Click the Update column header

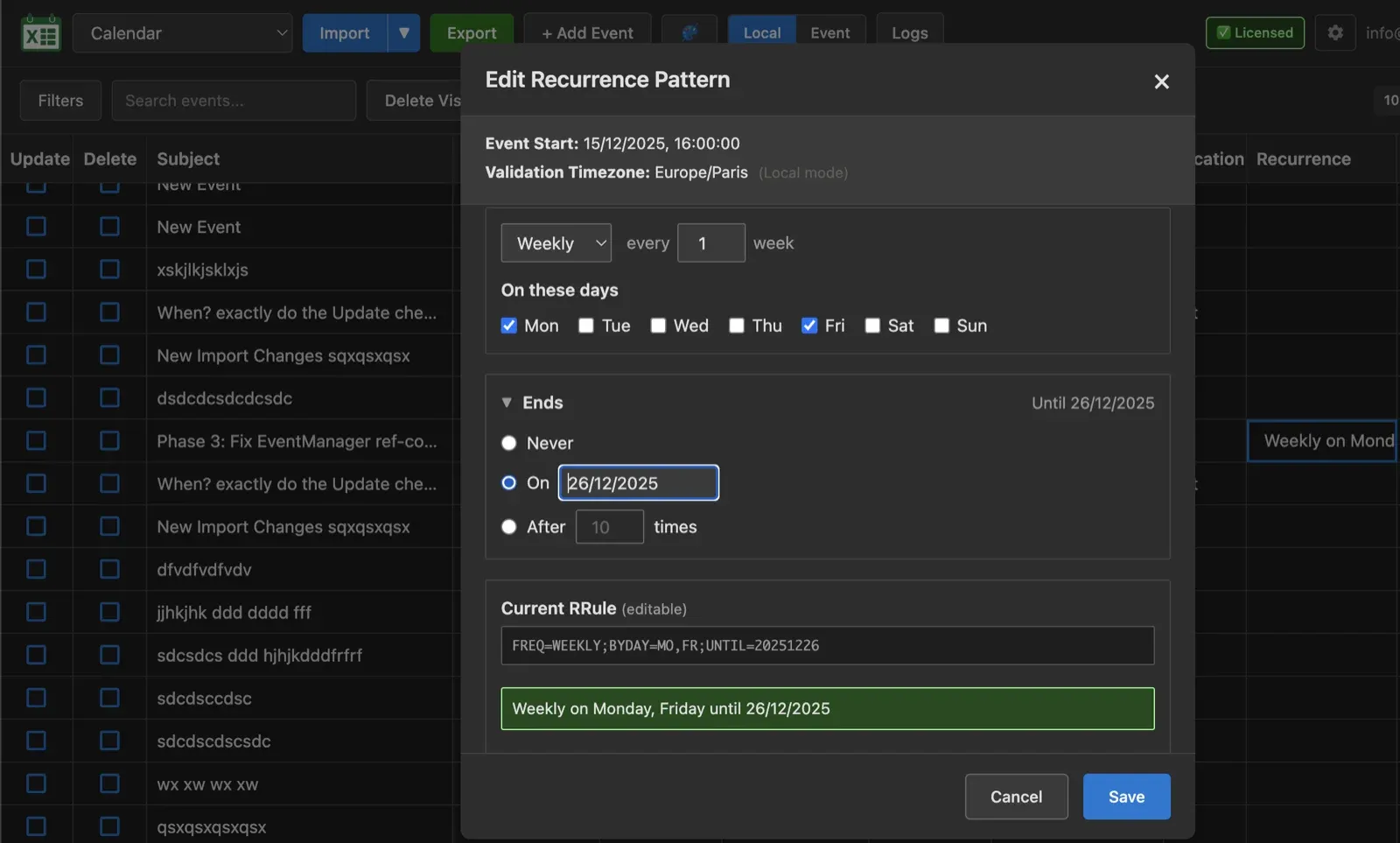[x=40, y=159]
